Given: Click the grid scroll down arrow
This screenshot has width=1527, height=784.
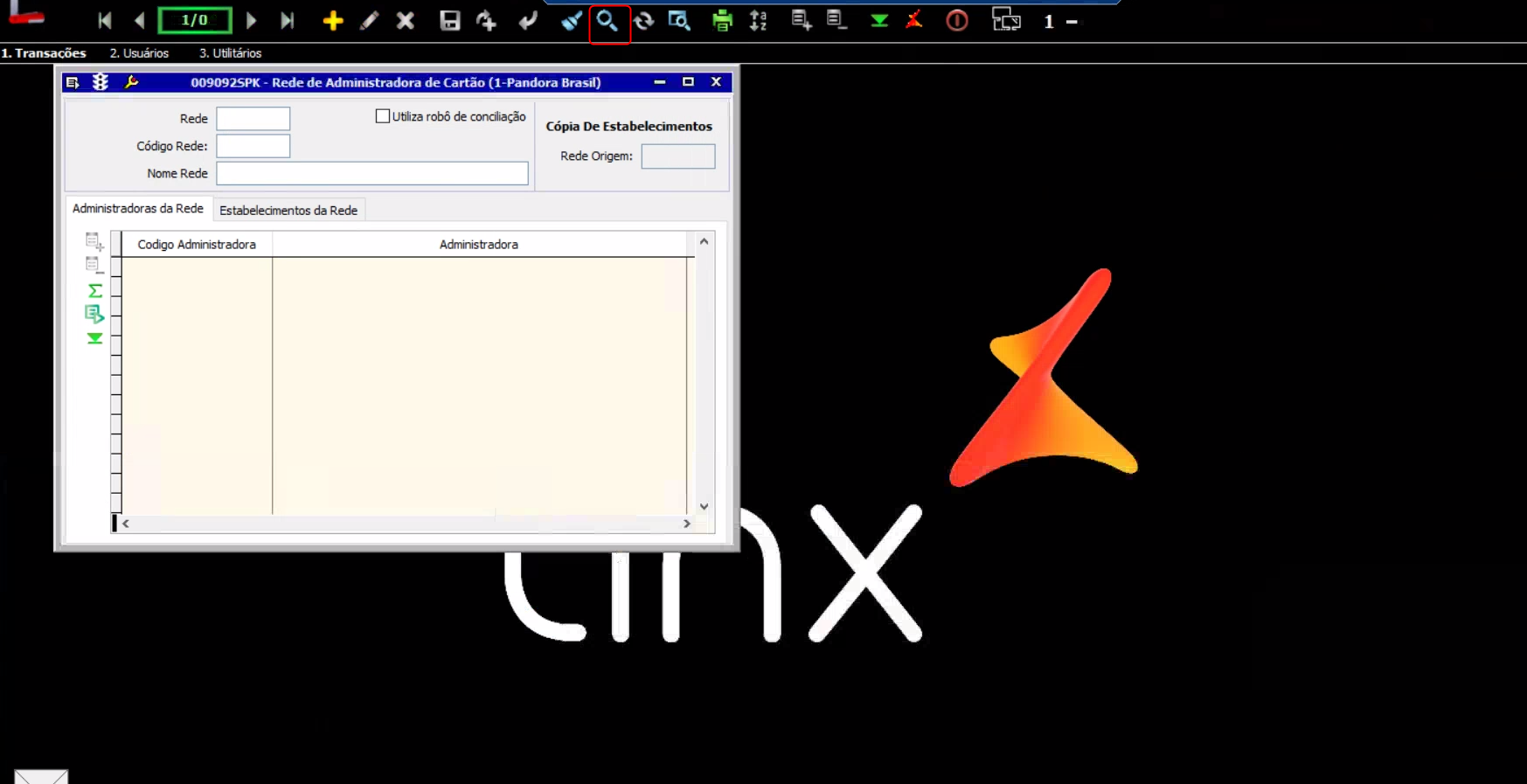Looking at the screenshot, I should 704,507.
